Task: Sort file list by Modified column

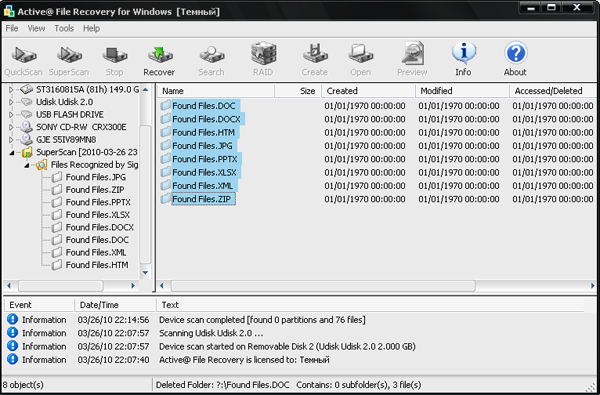Action: 462,91
